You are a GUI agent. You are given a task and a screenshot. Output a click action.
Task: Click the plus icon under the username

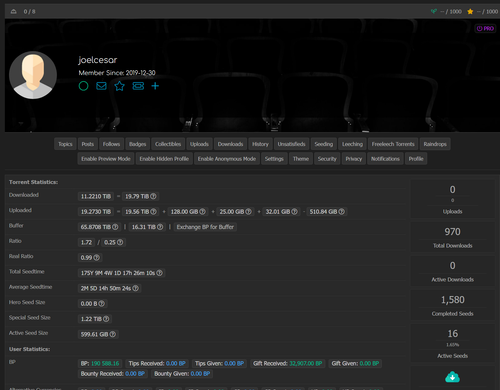(155, 86)
